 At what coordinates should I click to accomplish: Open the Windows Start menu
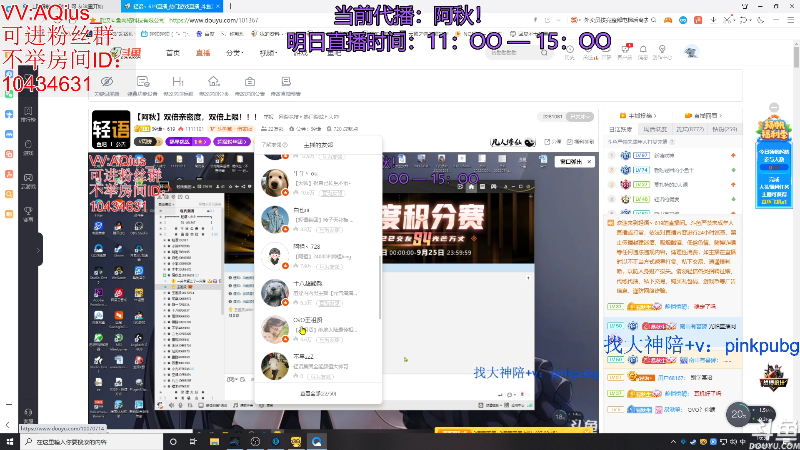point(10,441)
